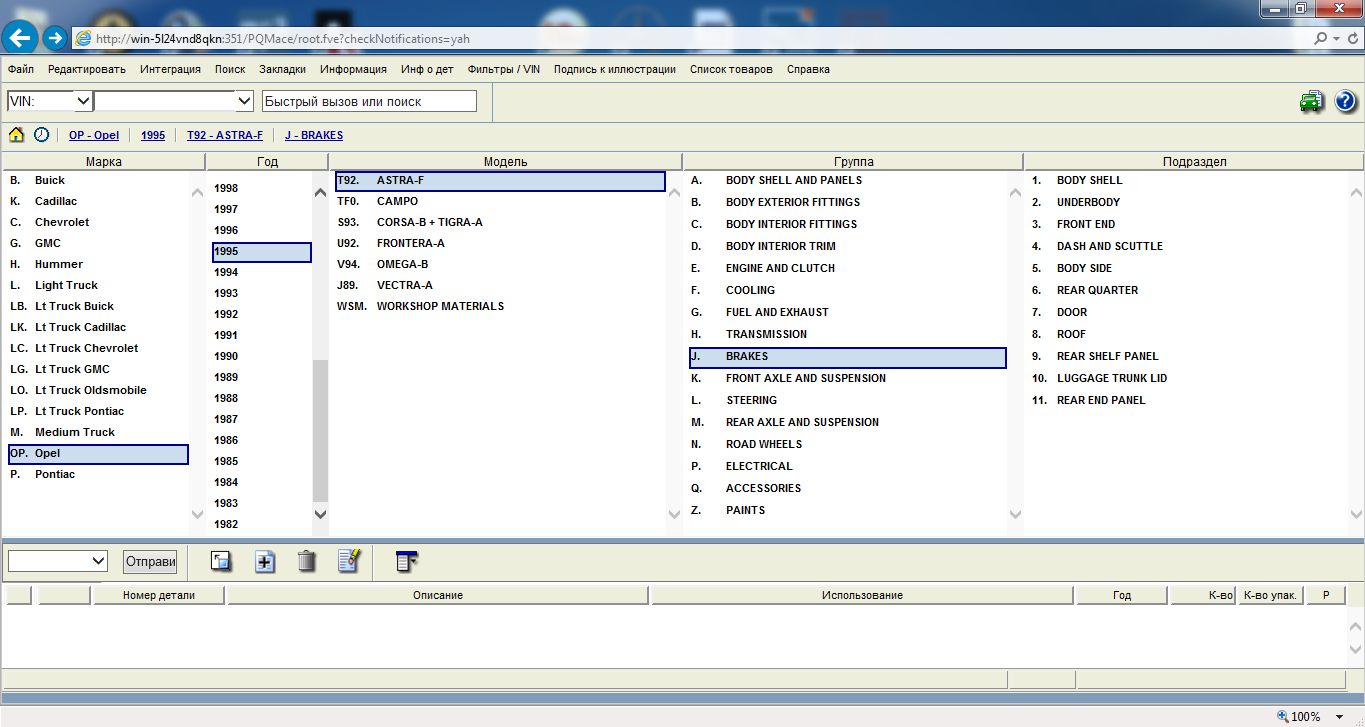Click the browser address bar URL
Image resolution: width=1365 pixels, height=727 pixels.
click(x=283, y=39)
